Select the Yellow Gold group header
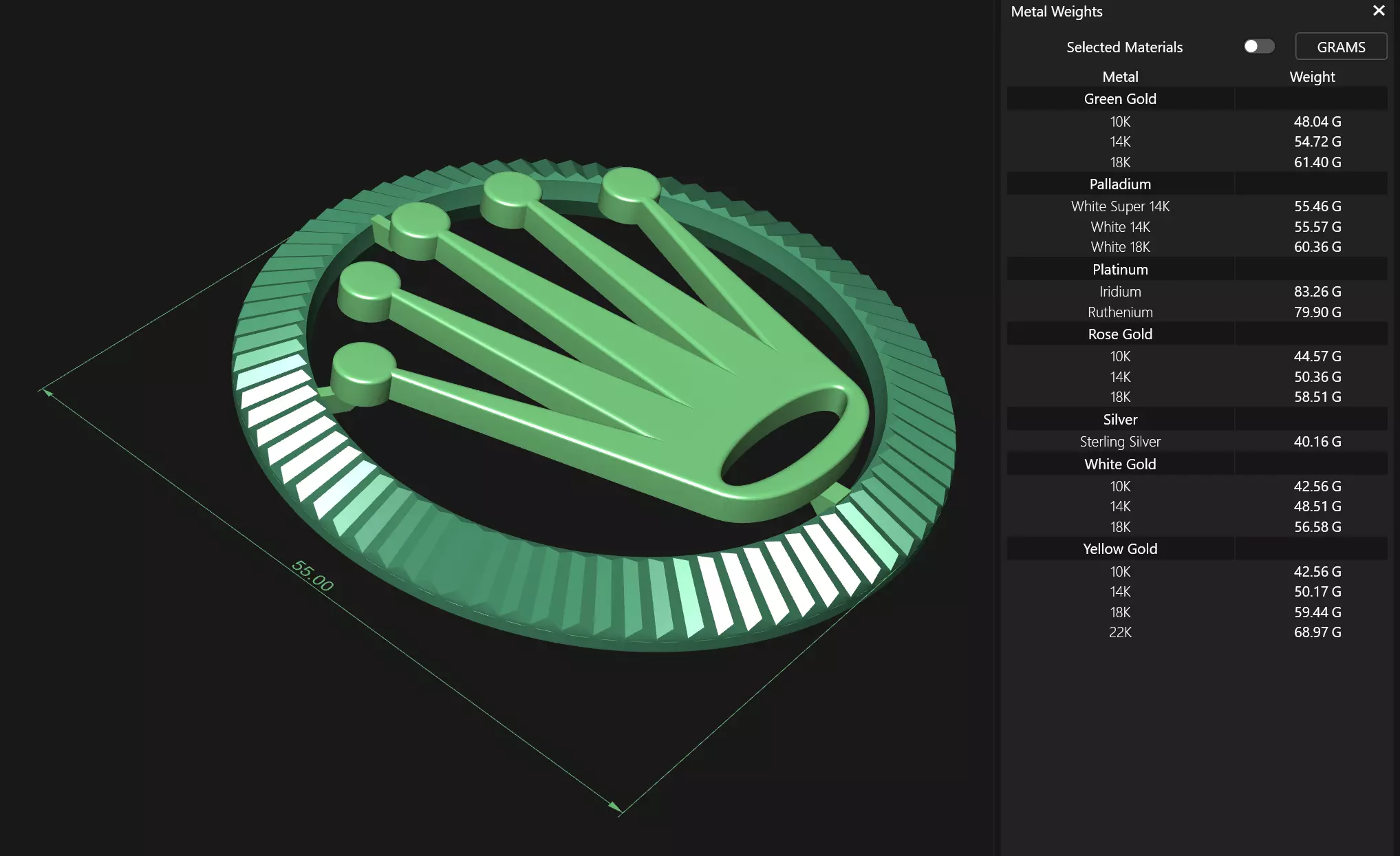The image size is (1400, 856). (1120, 549)
